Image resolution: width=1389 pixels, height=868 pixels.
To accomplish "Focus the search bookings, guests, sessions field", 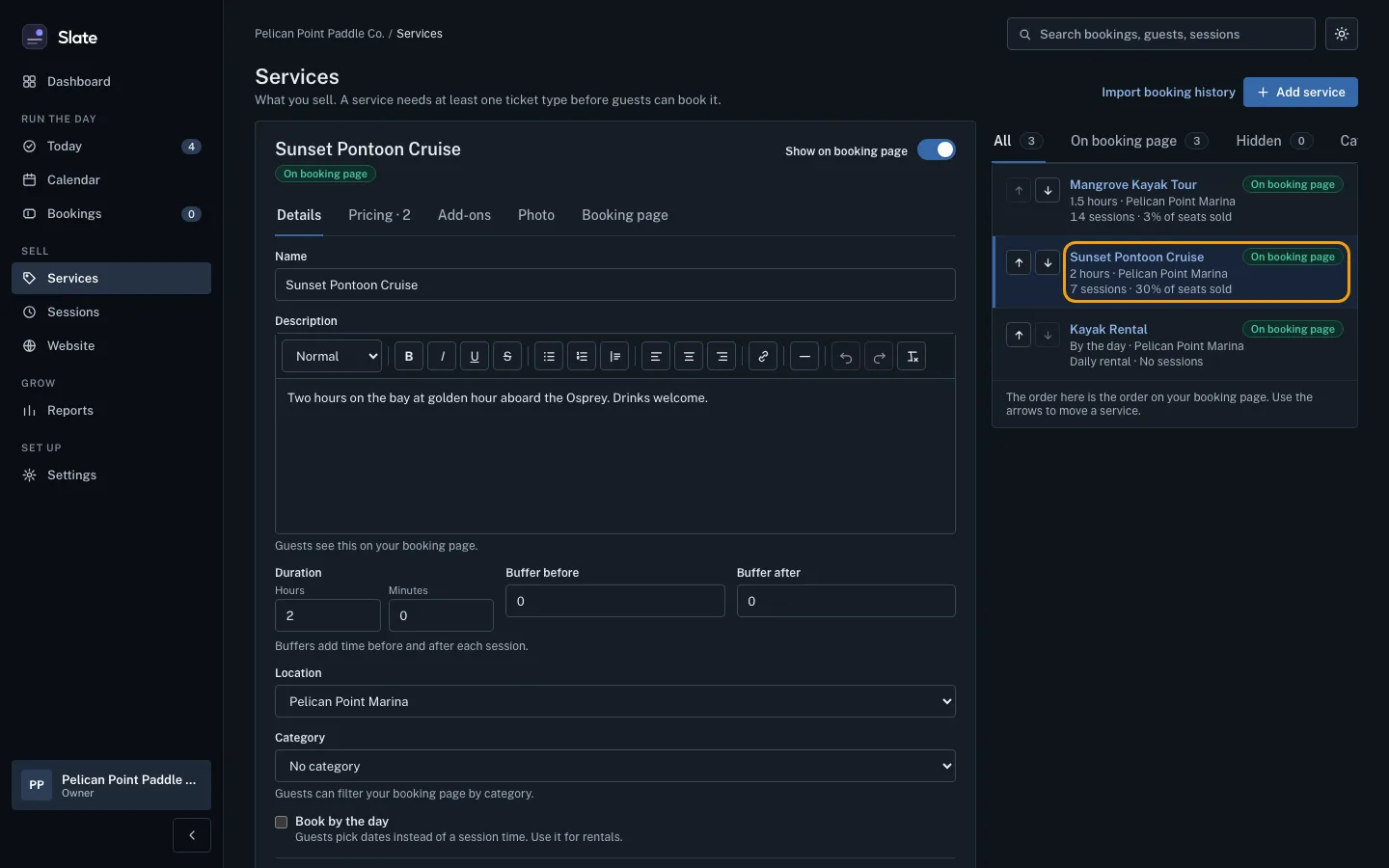I will 1161,35.
